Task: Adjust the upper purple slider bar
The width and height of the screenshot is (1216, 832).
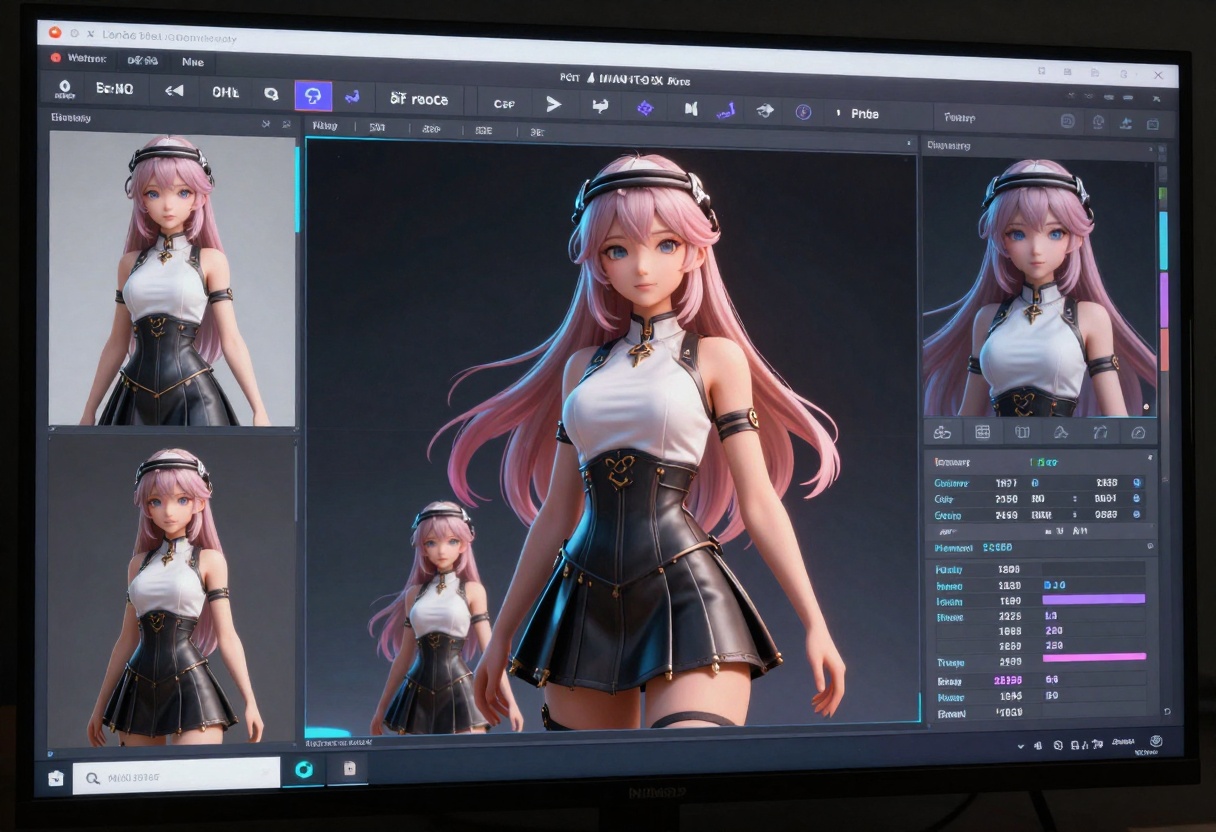Action: (x=1093, y=599)
